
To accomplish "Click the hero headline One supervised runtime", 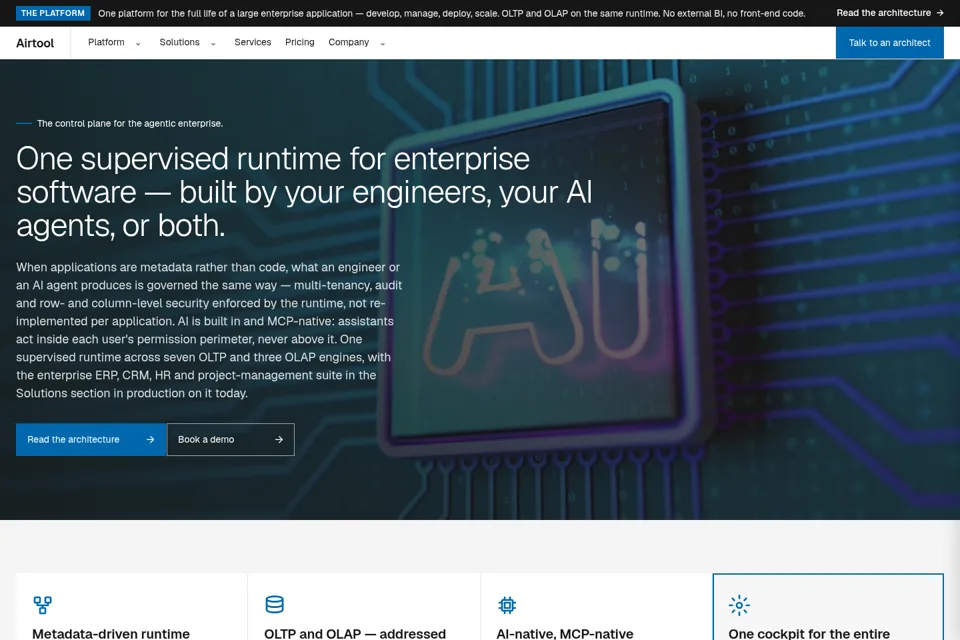I will [304, 192].
